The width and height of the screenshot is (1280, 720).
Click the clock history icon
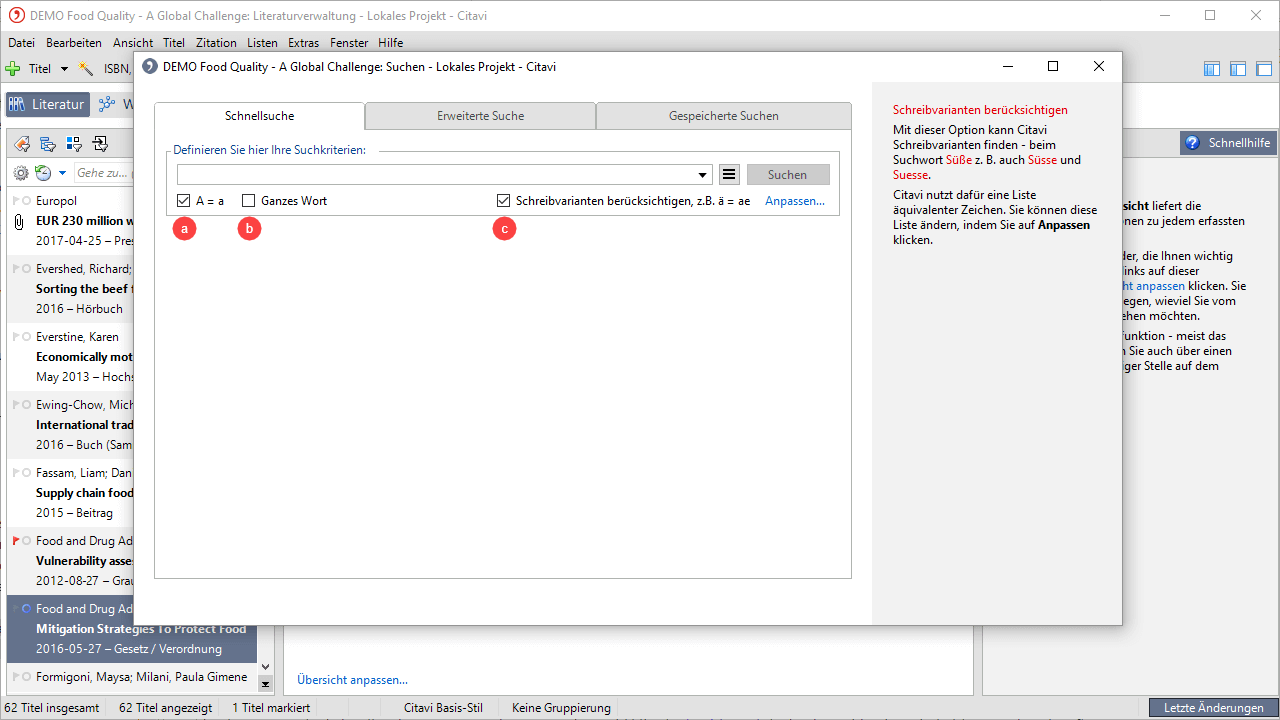tap(43, 173)
